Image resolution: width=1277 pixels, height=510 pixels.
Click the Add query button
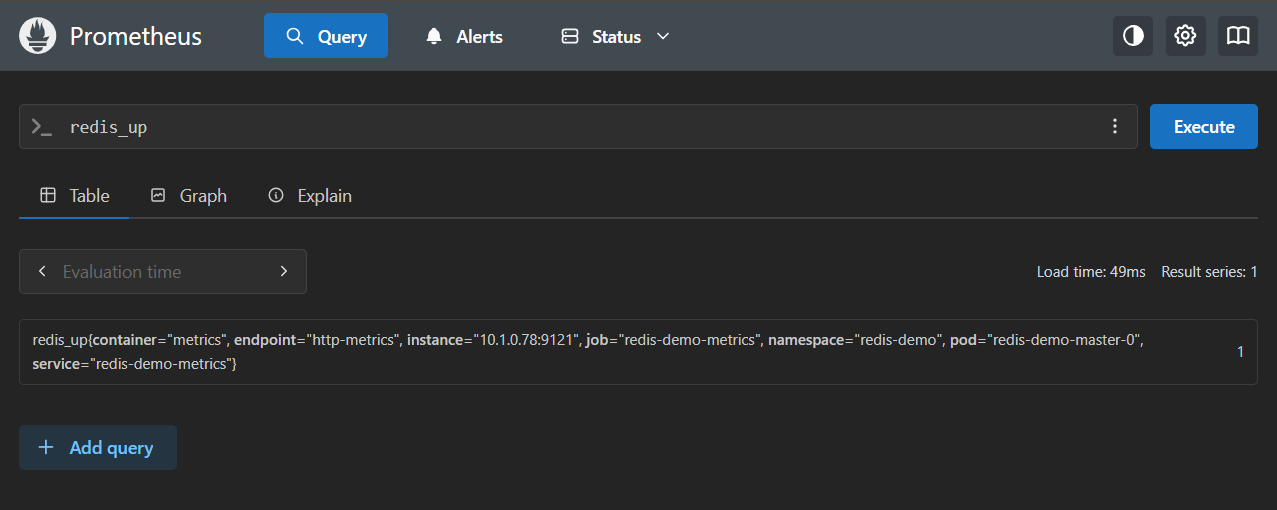point(98,447)
